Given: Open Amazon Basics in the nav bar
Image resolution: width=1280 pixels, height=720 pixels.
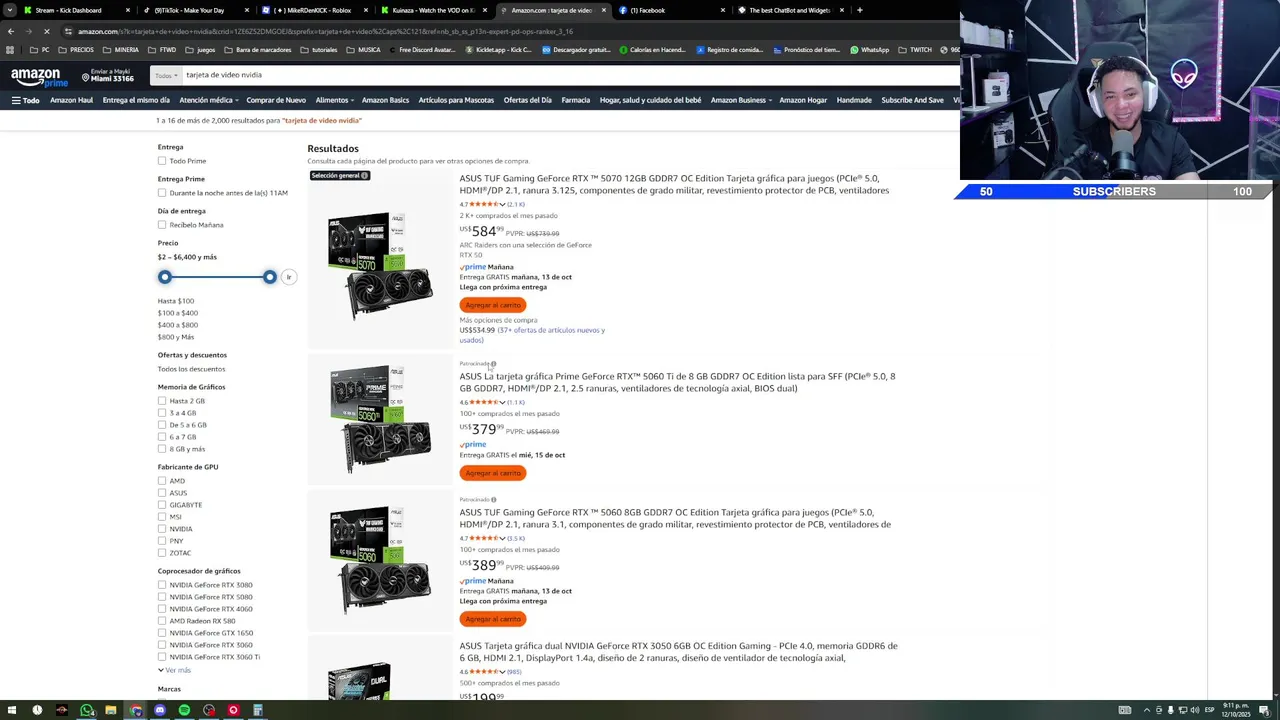Looking at the screenshot, I should [385, 100].
